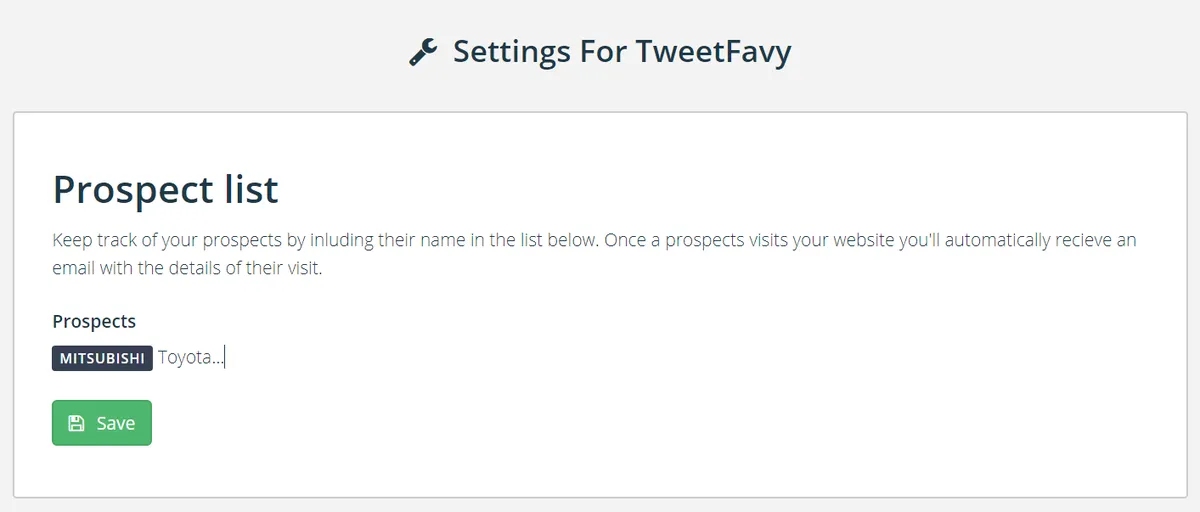Focus the Toyota... prospects input field
The width and height of the screenshot is (1200, 512).
click(400, 358)
